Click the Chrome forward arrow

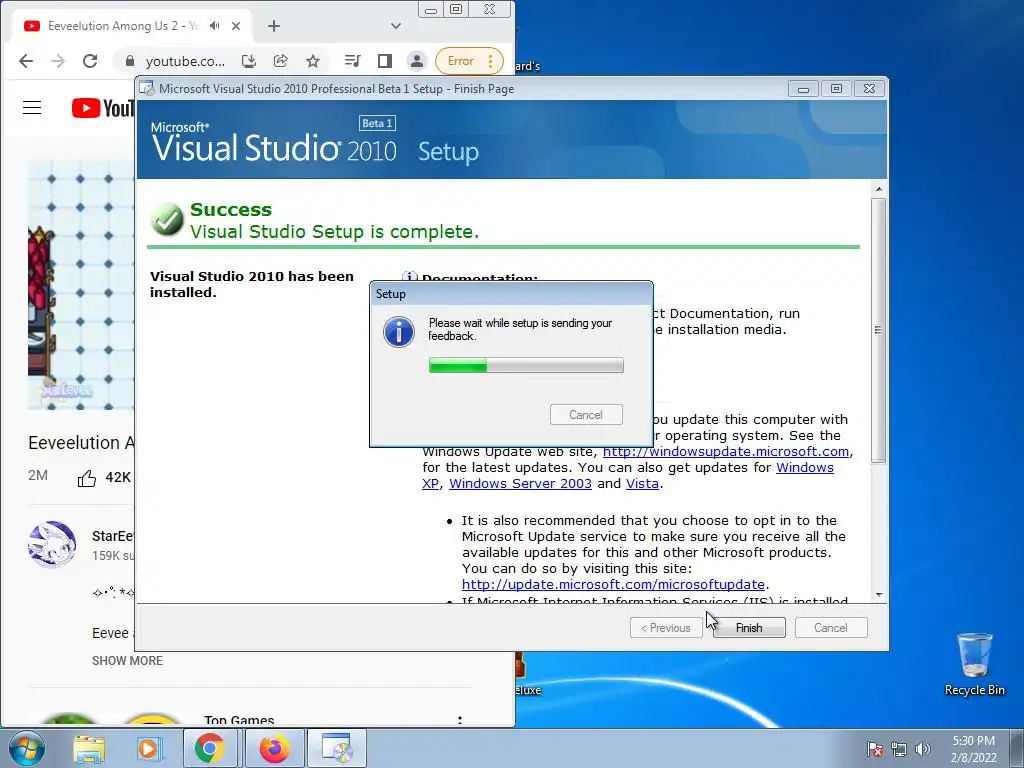58,61
